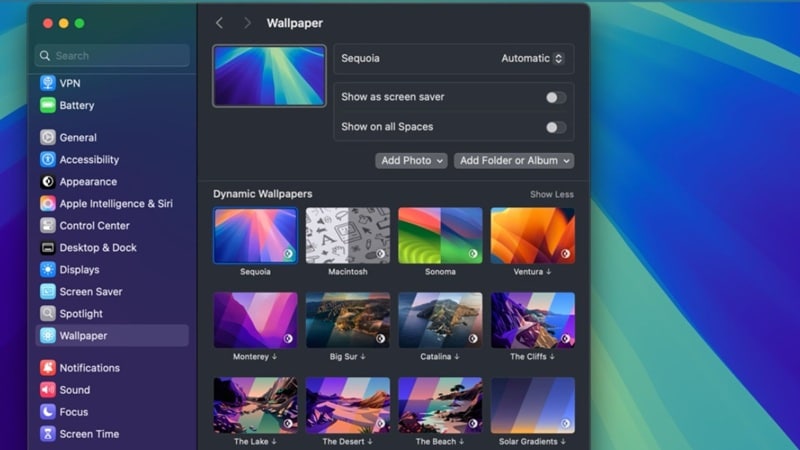Click the Battery icon in sidebar

[x=47, y=105]
